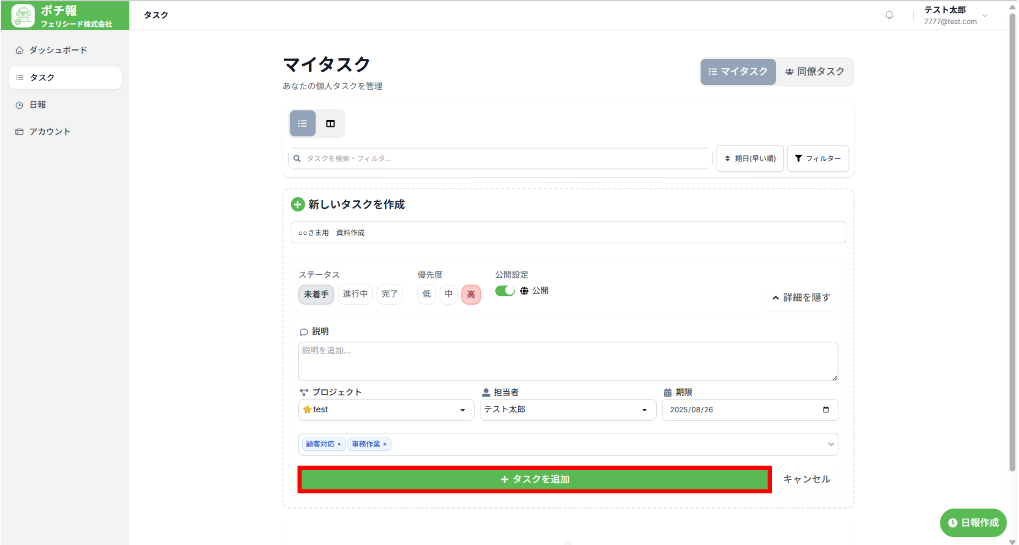Remove the 事務作業 tag

point(385,444)
